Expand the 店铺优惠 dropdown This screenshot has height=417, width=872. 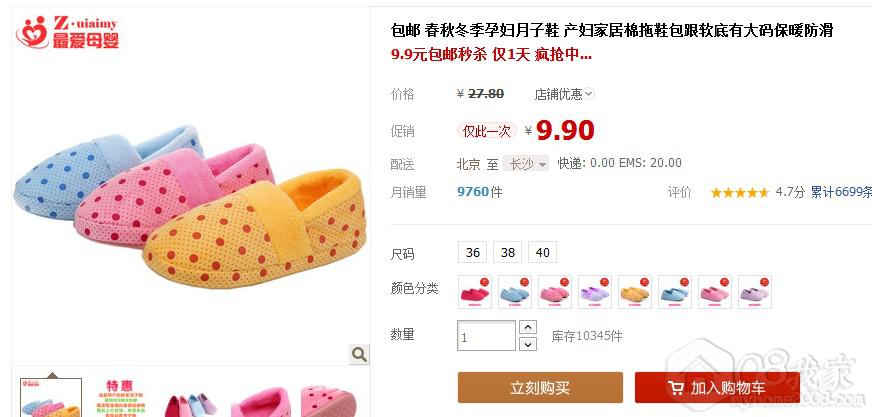(564, 94)
